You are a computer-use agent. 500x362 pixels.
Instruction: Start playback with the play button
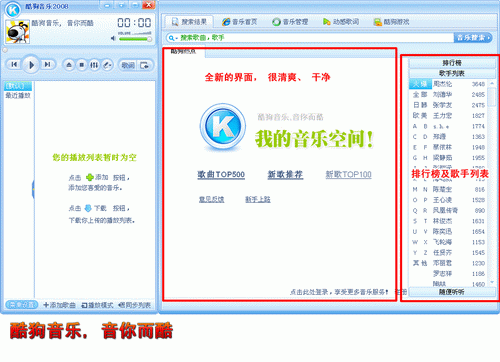point(31,65)
